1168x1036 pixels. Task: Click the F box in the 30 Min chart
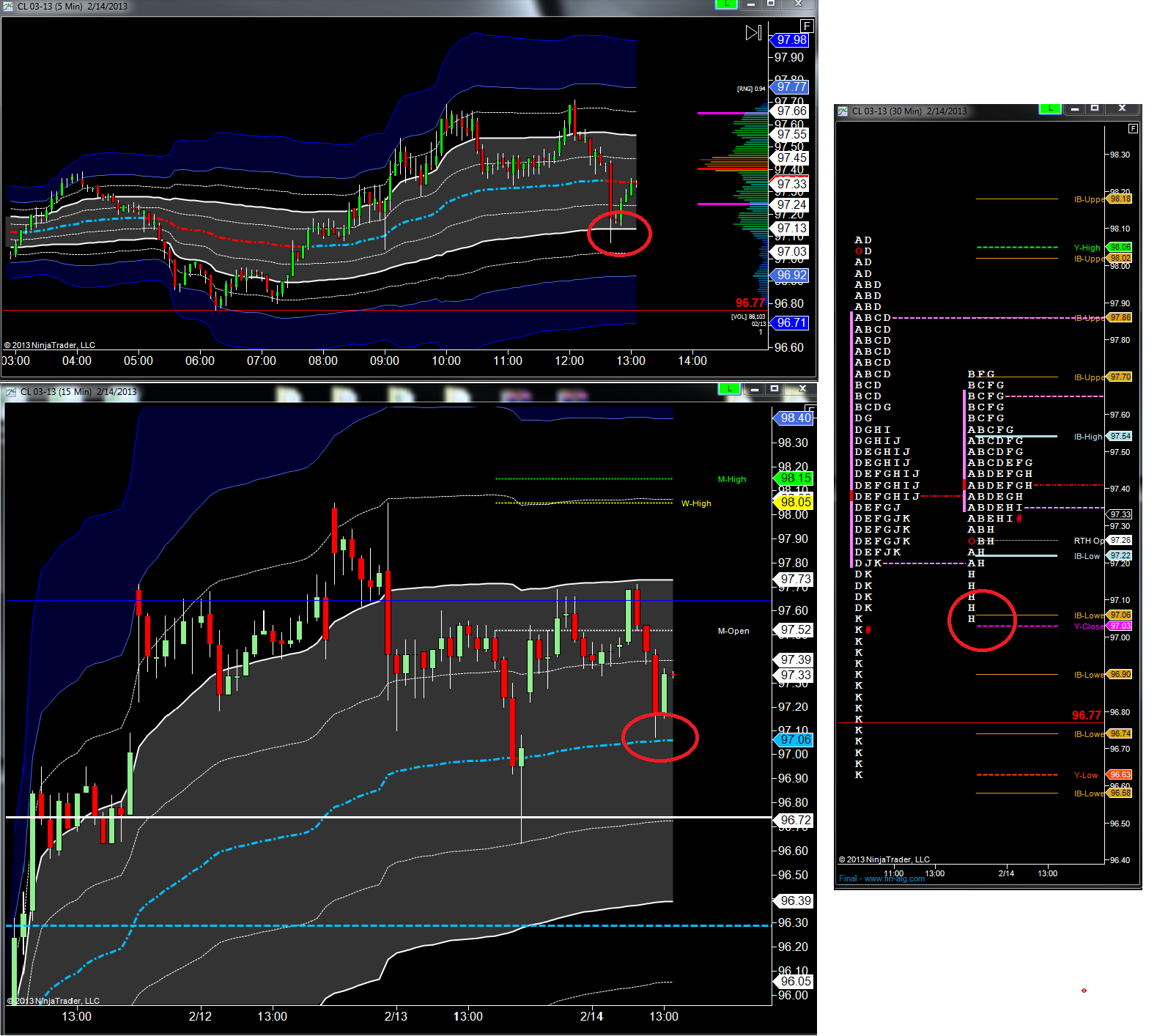click(x=1133, y=128)
